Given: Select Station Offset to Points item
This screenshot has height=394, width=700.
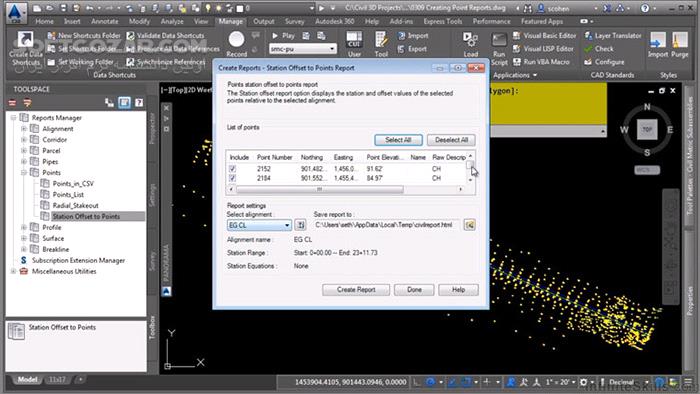Looking at the screenshot, I should tap(86, 216).
